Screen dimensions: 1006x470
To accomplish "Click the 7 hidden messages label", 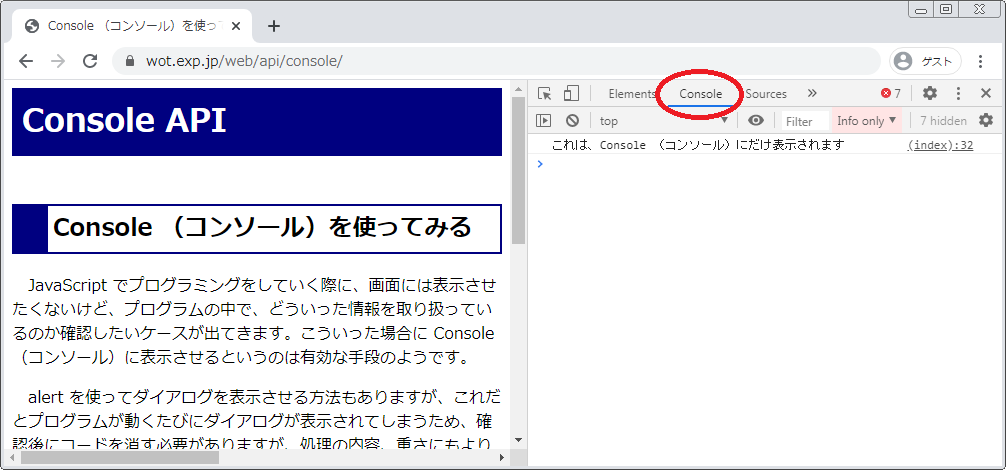I will (x=943, y=121).
